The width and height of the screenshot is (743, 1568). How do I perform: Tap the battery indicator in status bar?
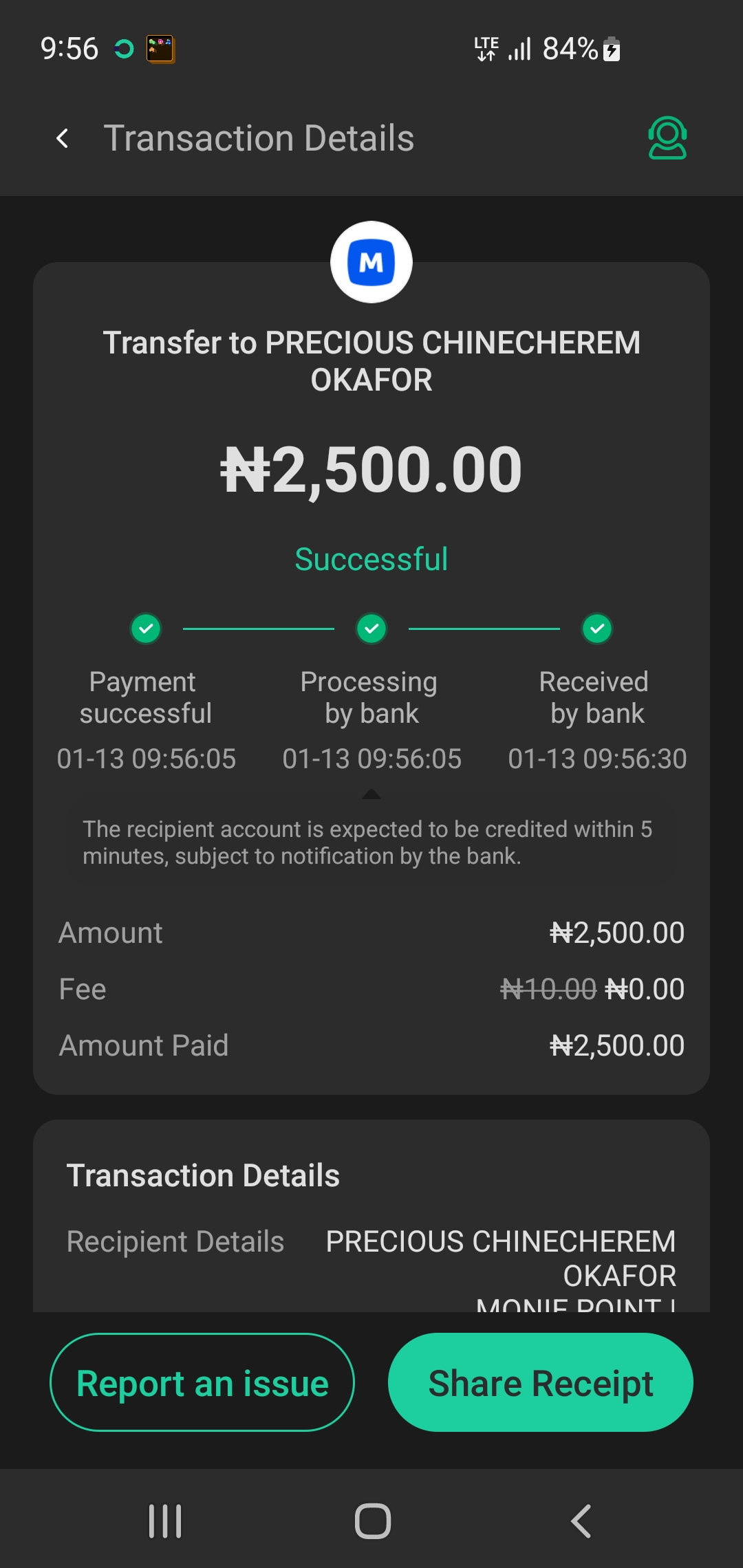612,50
